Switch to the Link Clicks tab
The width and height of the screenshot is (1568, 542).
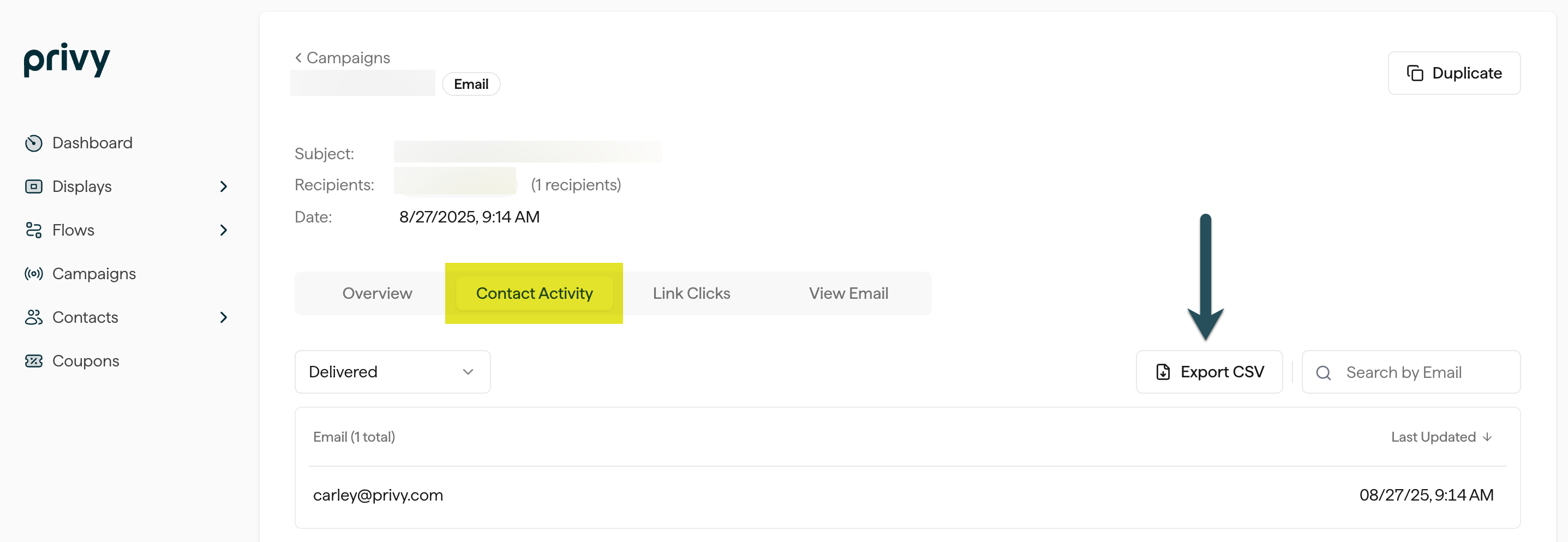[x=691, y=293]
